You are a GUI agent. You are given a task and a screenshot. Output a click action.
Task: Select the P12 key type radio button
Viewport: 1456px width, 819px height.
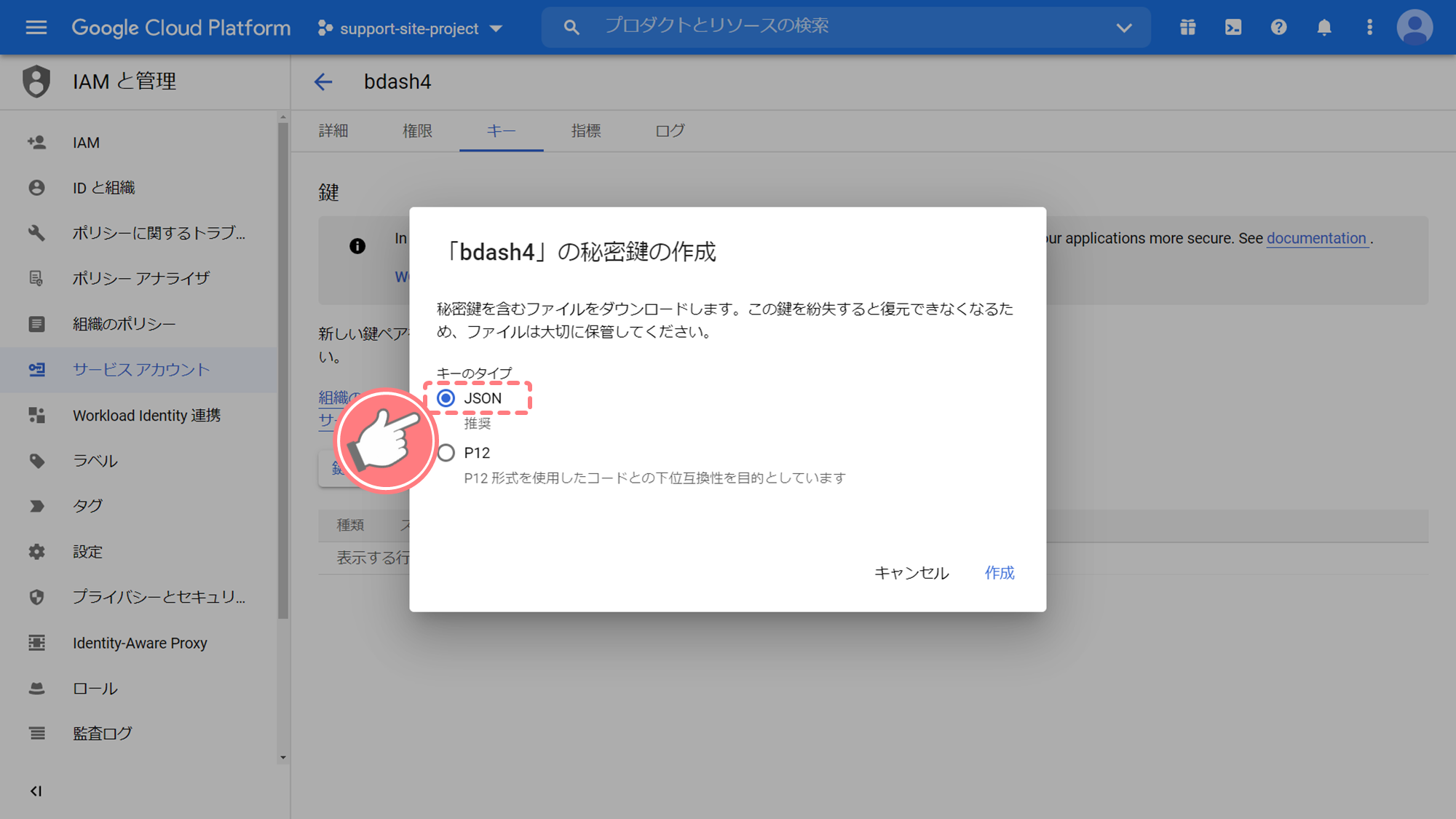point(446,453)
